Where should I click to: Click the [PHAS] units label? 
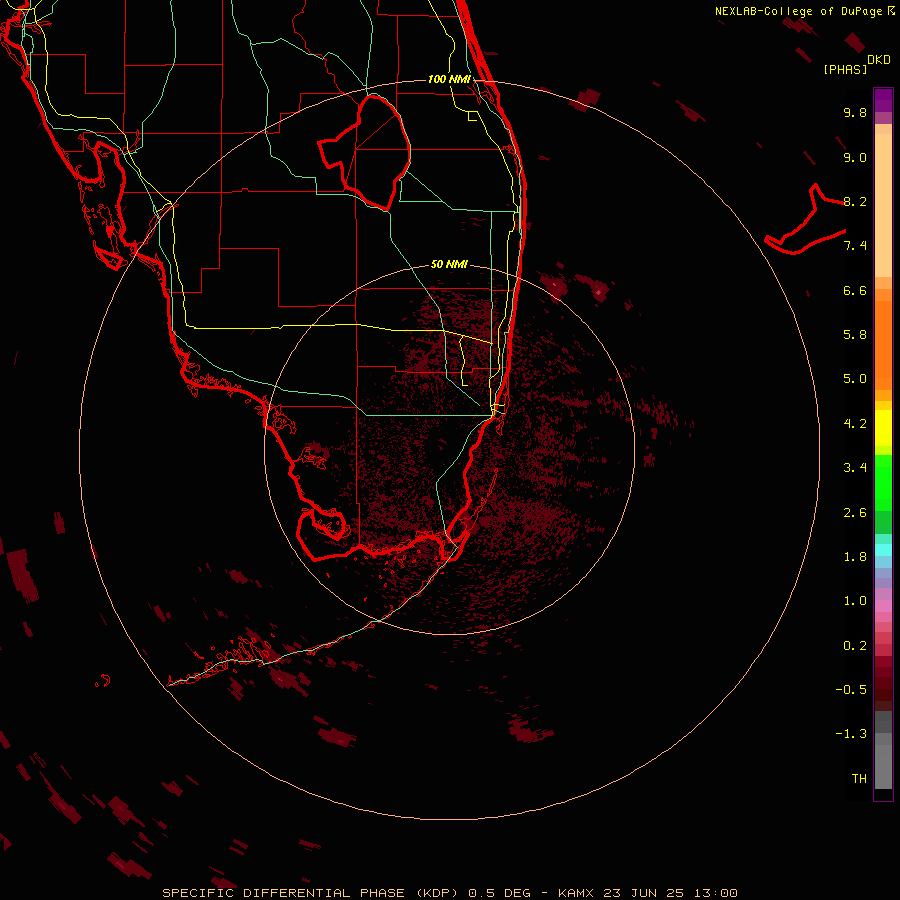coord(845,69)
